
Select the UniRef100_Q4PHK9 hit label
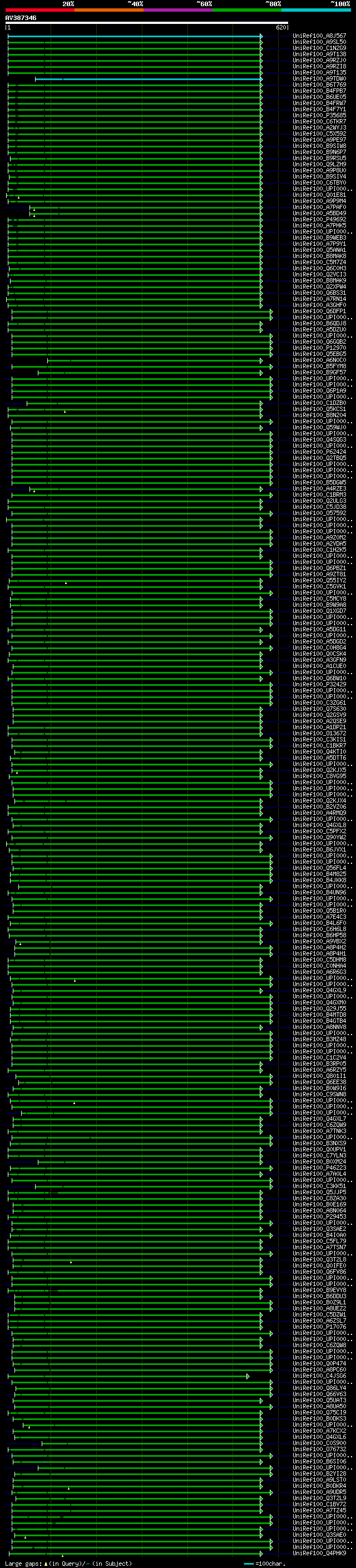[319, 1553]
